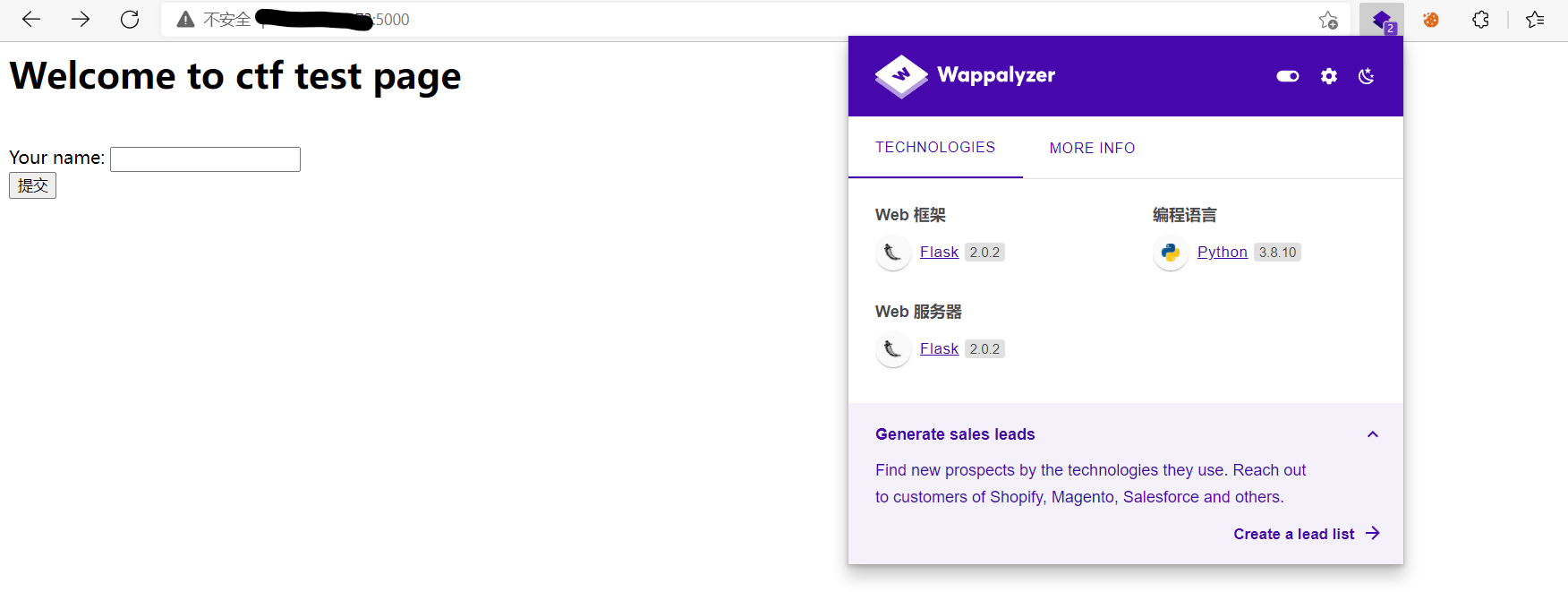Go forward with the browser forward arrow
Image resolution: width=1568 pixels, height=592 pixels.
pos(81,20)
